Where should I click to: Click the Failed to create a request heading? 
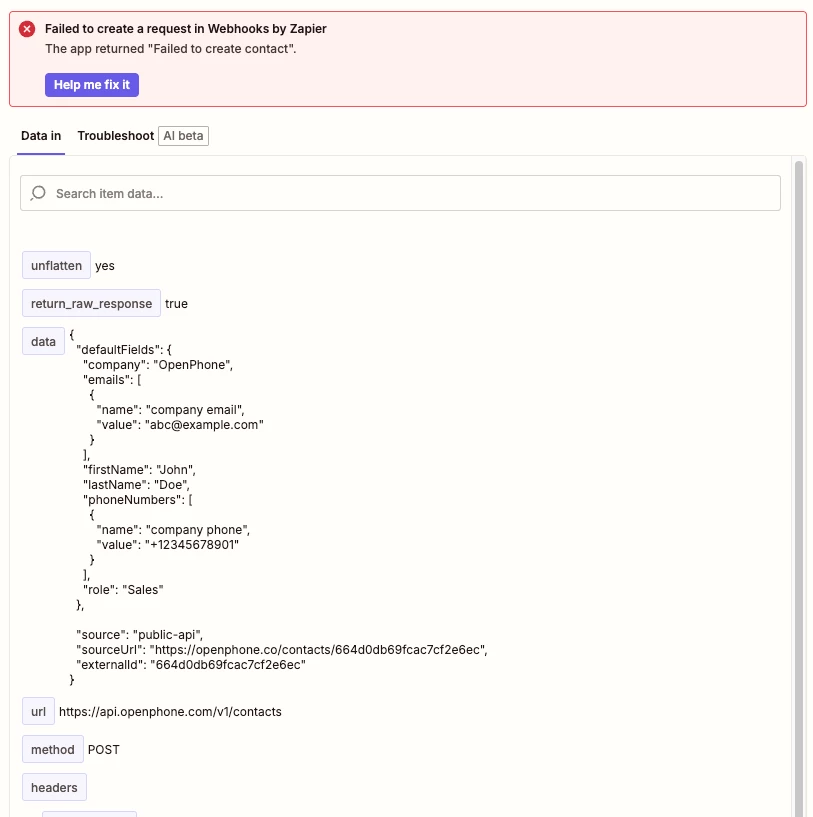(186, 29)
